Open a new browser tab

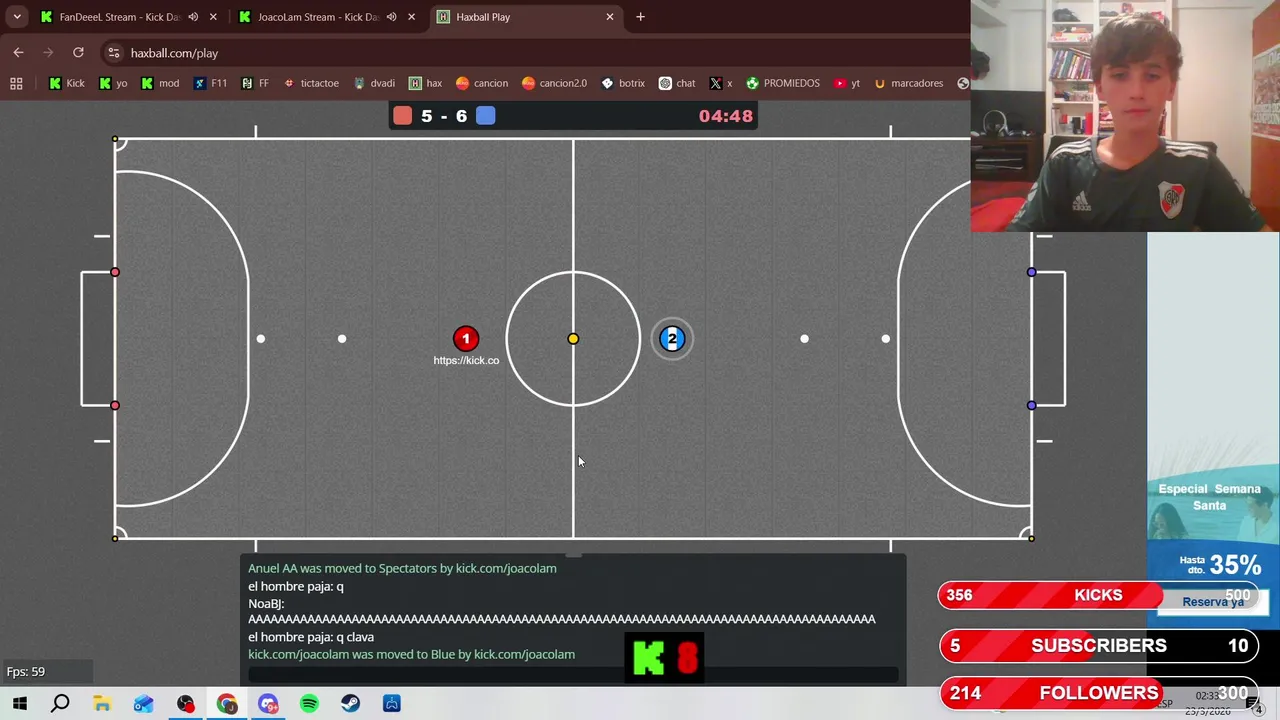(x=640, y=17)
